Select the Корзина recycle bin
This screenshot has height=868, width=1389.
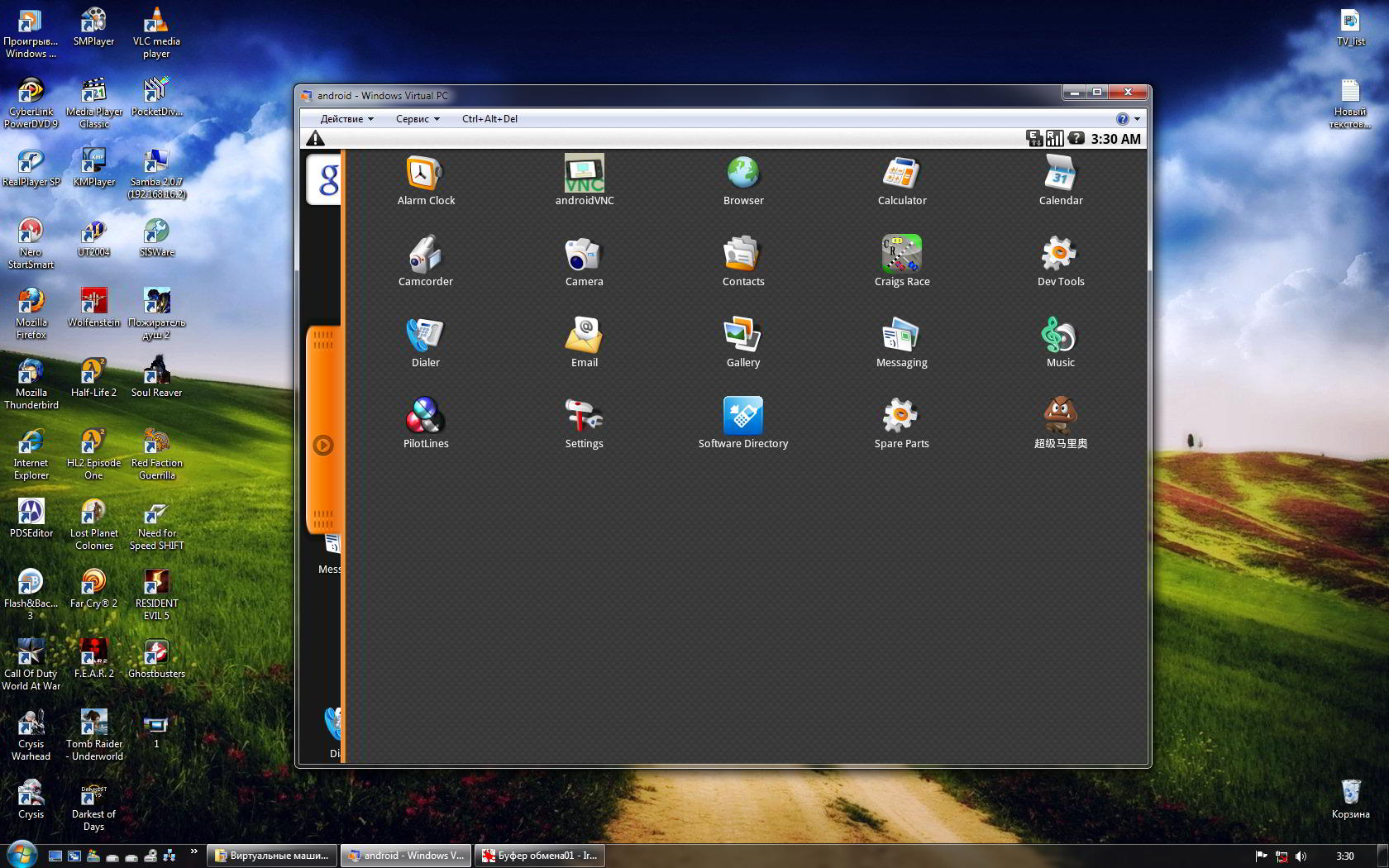(1351, 799)
